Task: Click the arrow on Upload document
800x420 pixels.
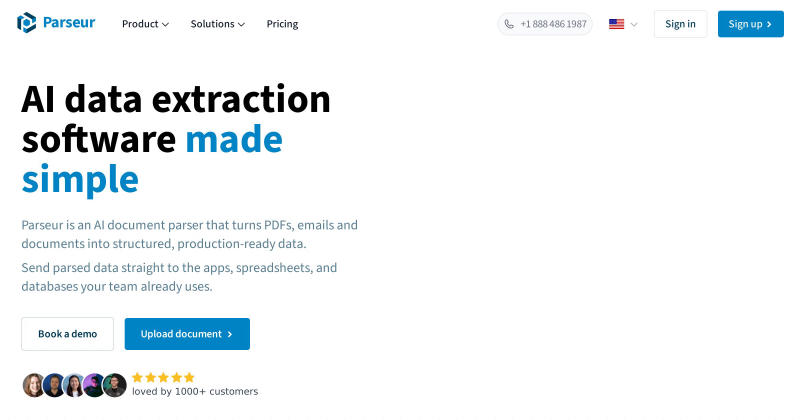Action: click(230, 334)
